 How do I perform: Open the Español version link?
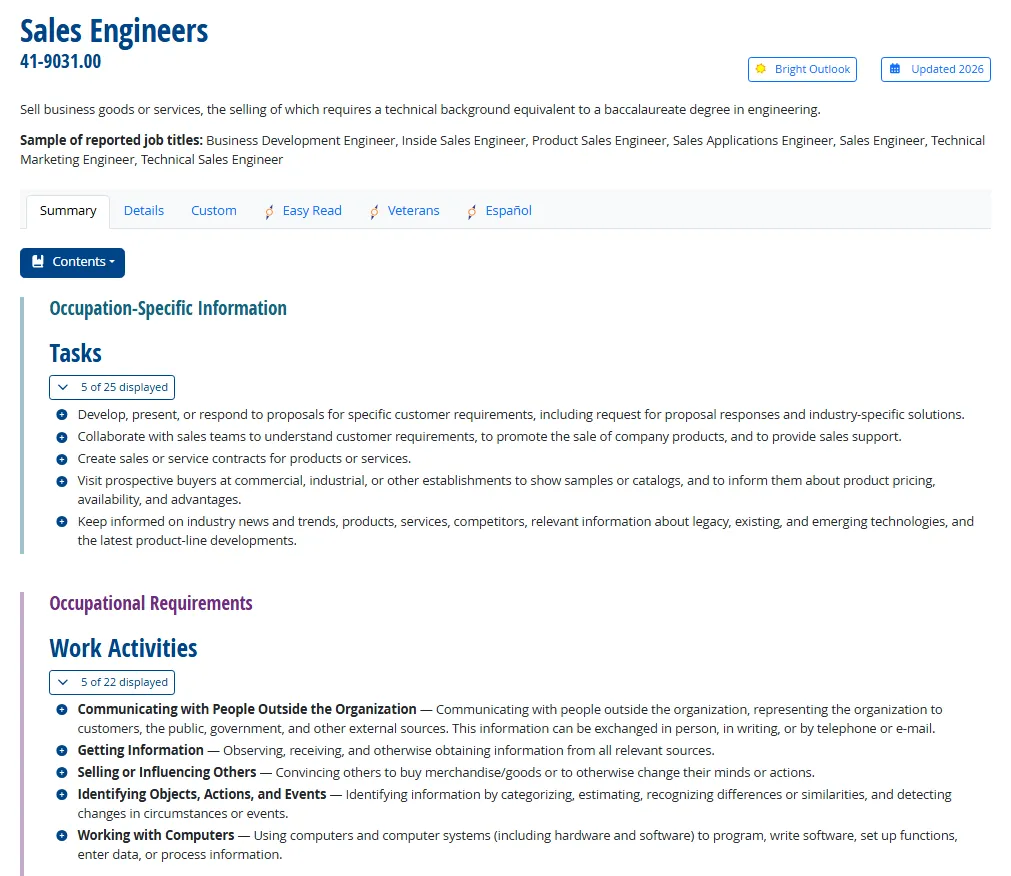click(x=509, y=211)
